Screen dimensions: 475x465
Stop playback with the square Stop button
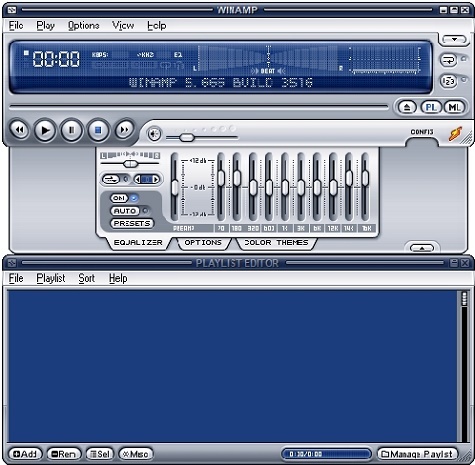coord(98,130)
